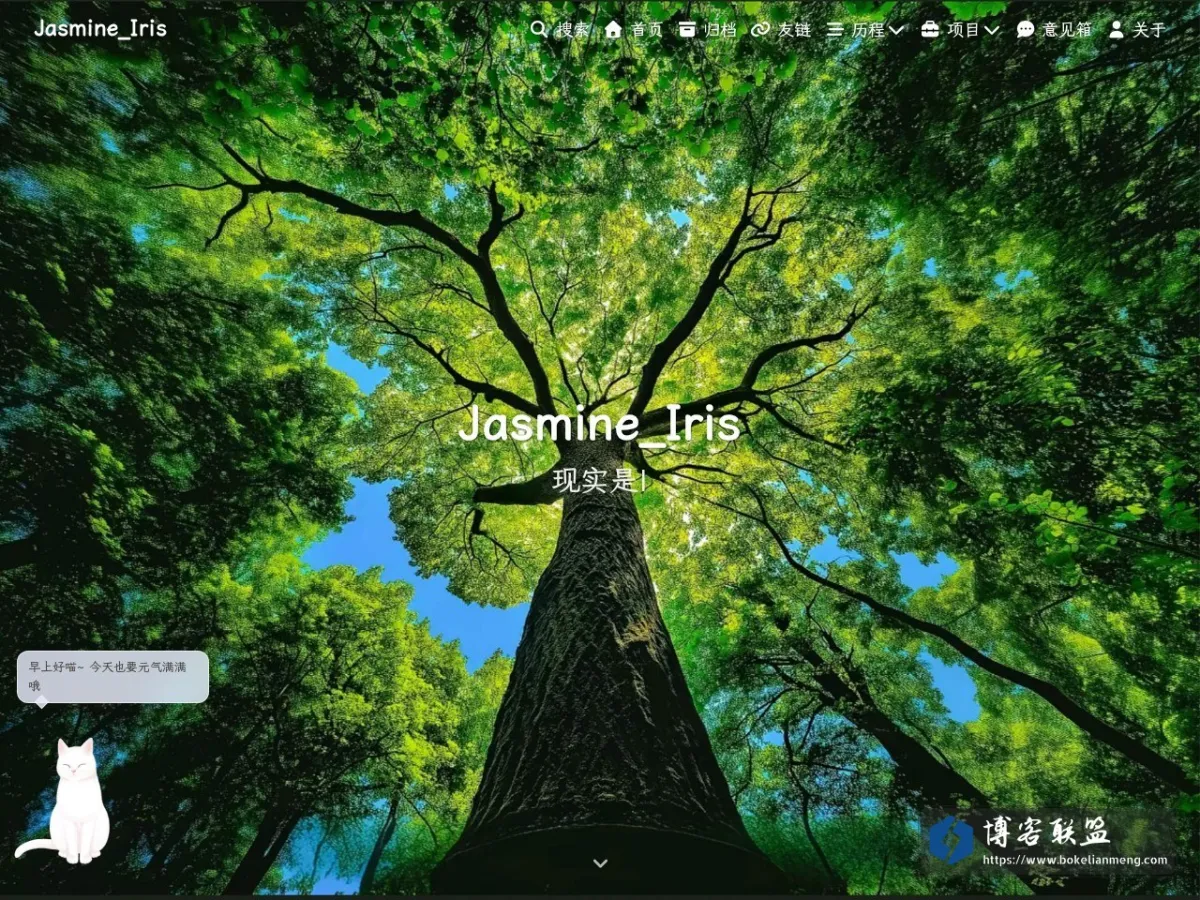Viewport: 1200px width, 900px height.
Task: Click the cat's 早上好喵 speech bubble
Action: click(x=113, y=677)
